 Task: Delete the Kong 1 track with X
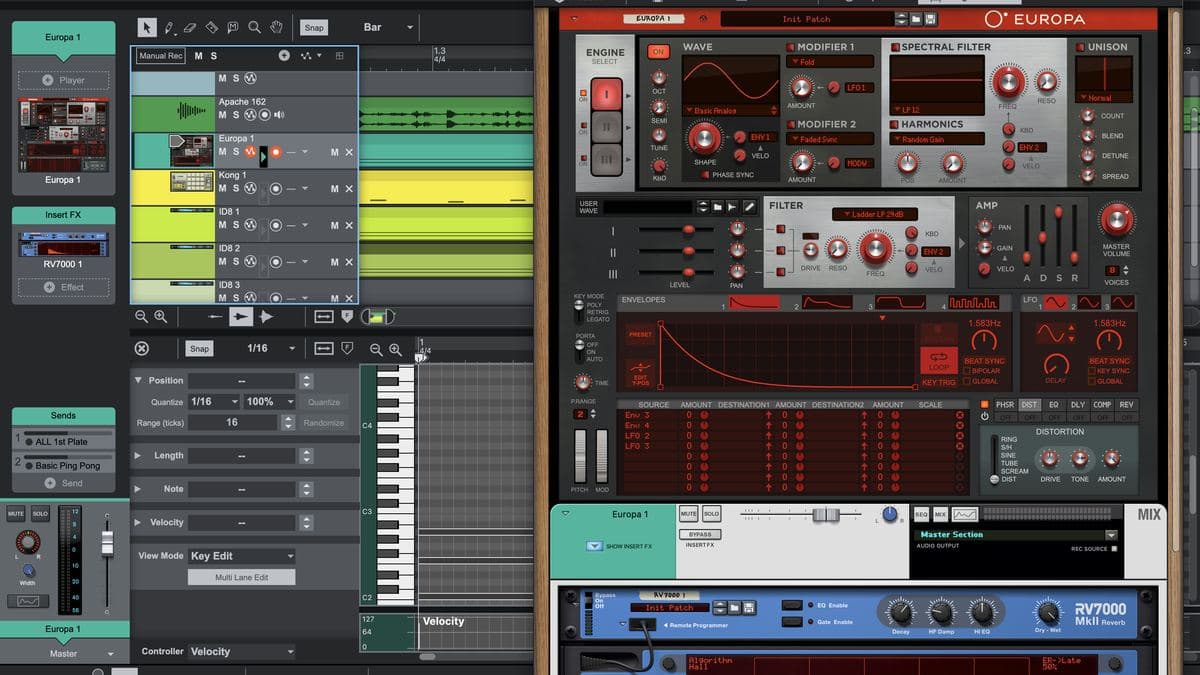point(349,188)
